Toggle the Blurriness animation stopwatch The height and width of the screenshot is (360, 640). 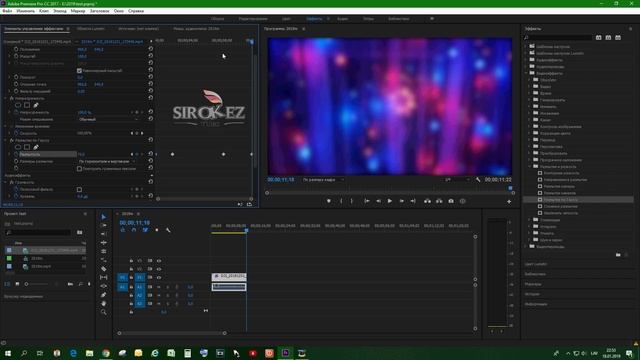tap(16, 154)
